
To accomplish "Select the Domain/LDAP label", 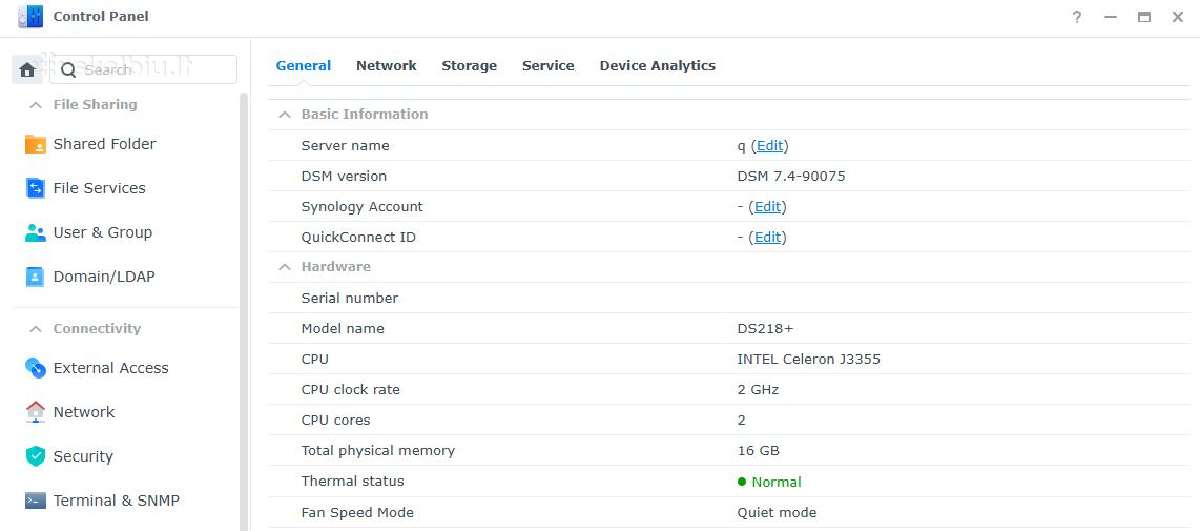I will point(104,277).
